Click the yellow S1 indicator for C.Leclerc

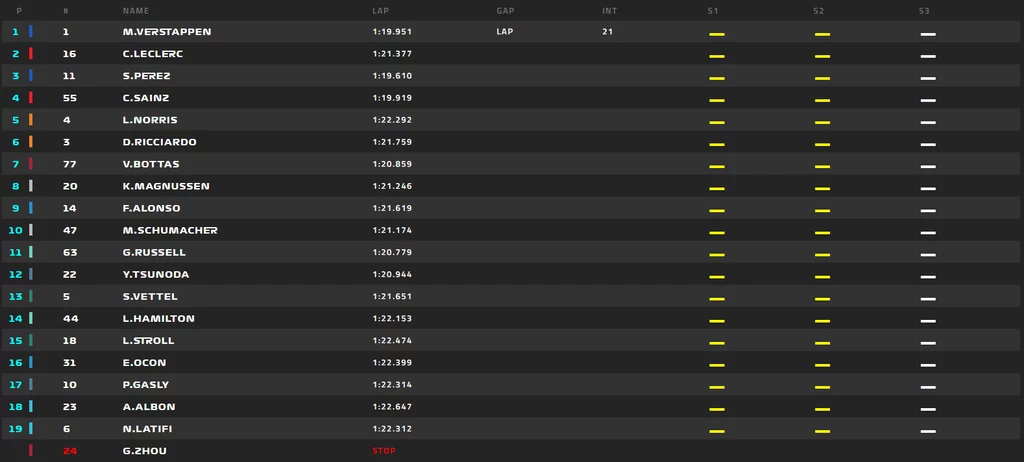pos(716,56)
